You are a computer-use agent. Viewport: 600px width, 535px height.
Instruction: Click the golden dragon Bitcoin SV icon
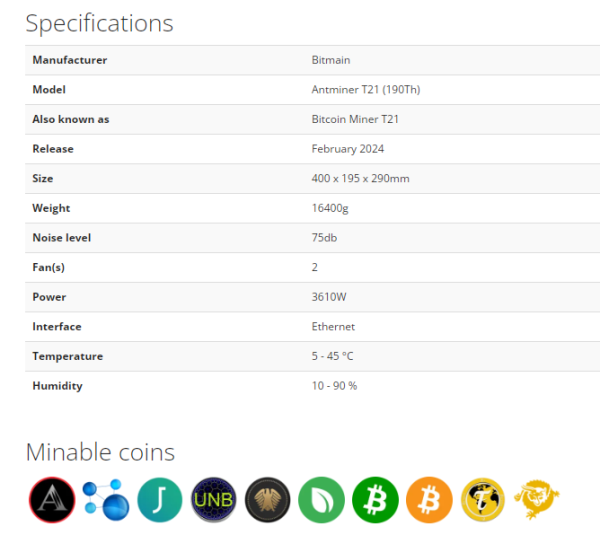tap(536, 500)
